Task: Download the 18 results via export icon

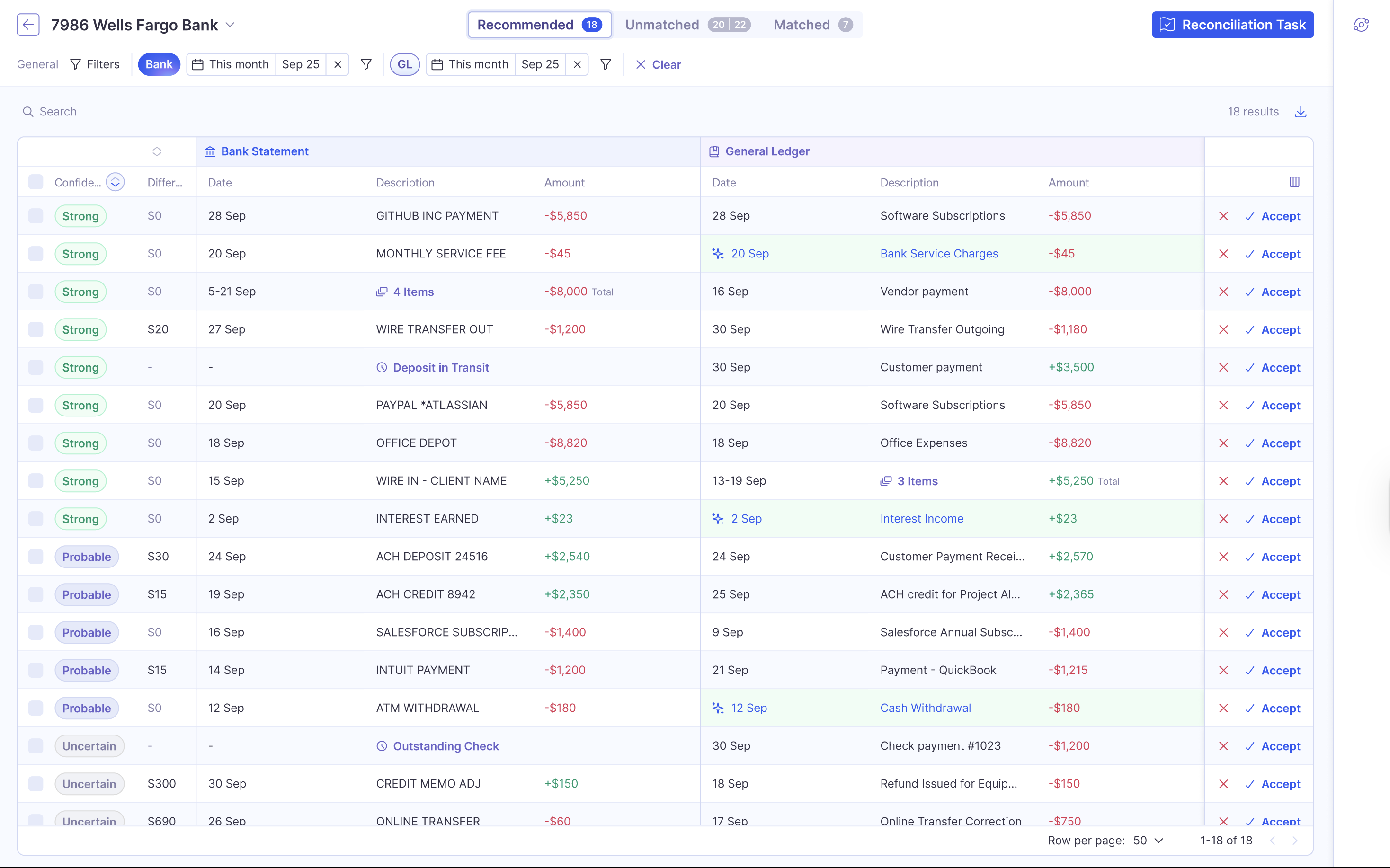Action: pyautogui.click(x=1301, y=112)
